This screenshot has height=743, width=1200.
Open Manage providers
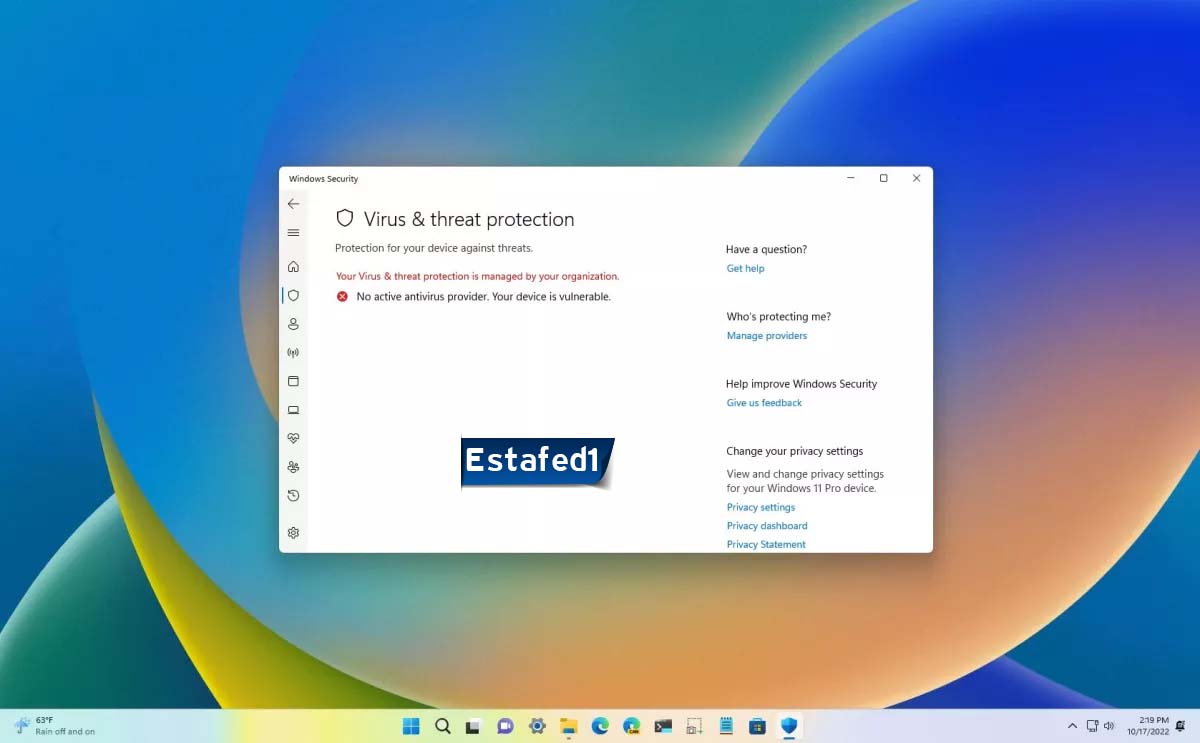click(x=766, y=335)
